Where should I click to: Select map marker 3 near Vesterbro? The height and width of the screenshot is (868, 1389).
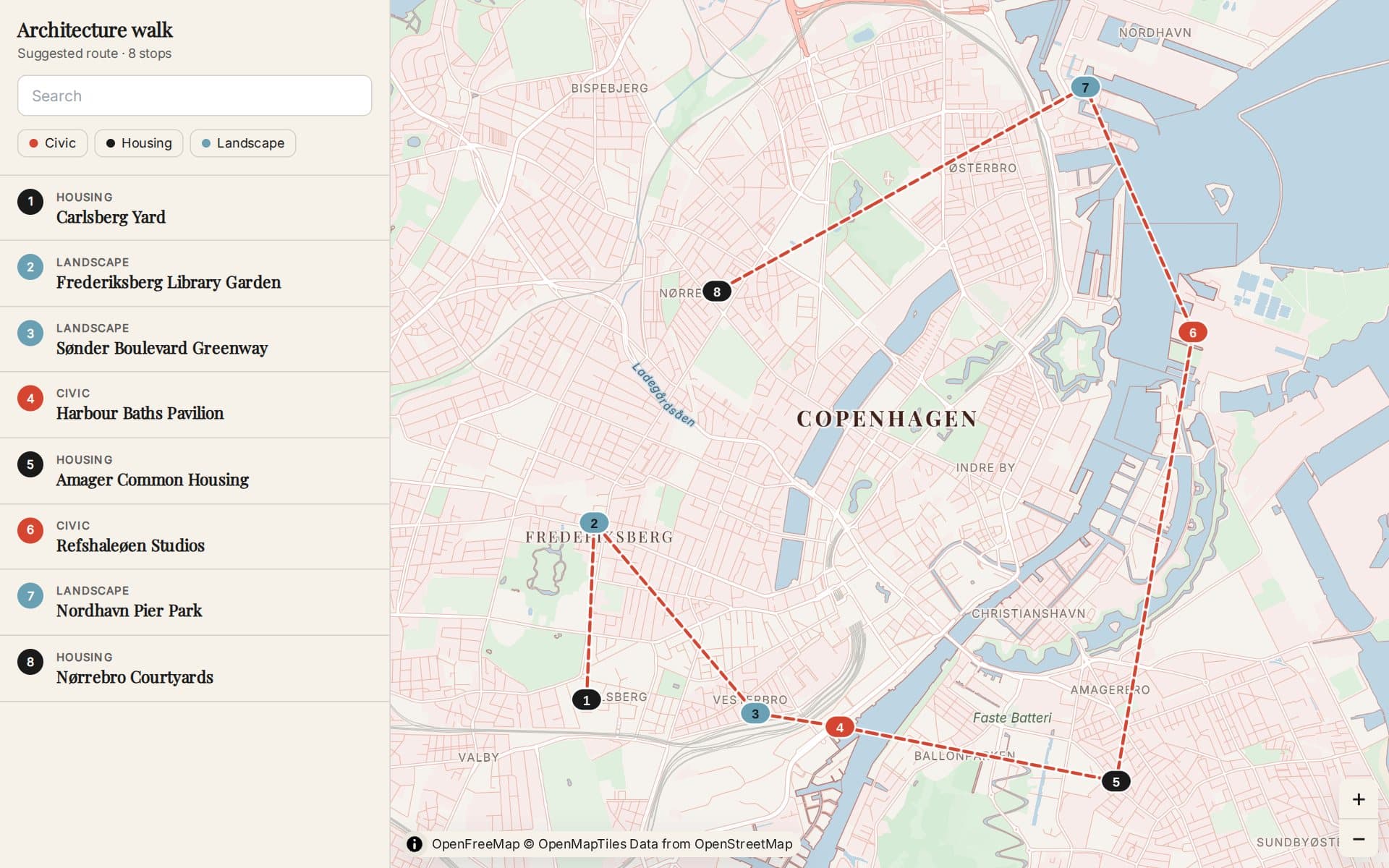pos(755,713)
